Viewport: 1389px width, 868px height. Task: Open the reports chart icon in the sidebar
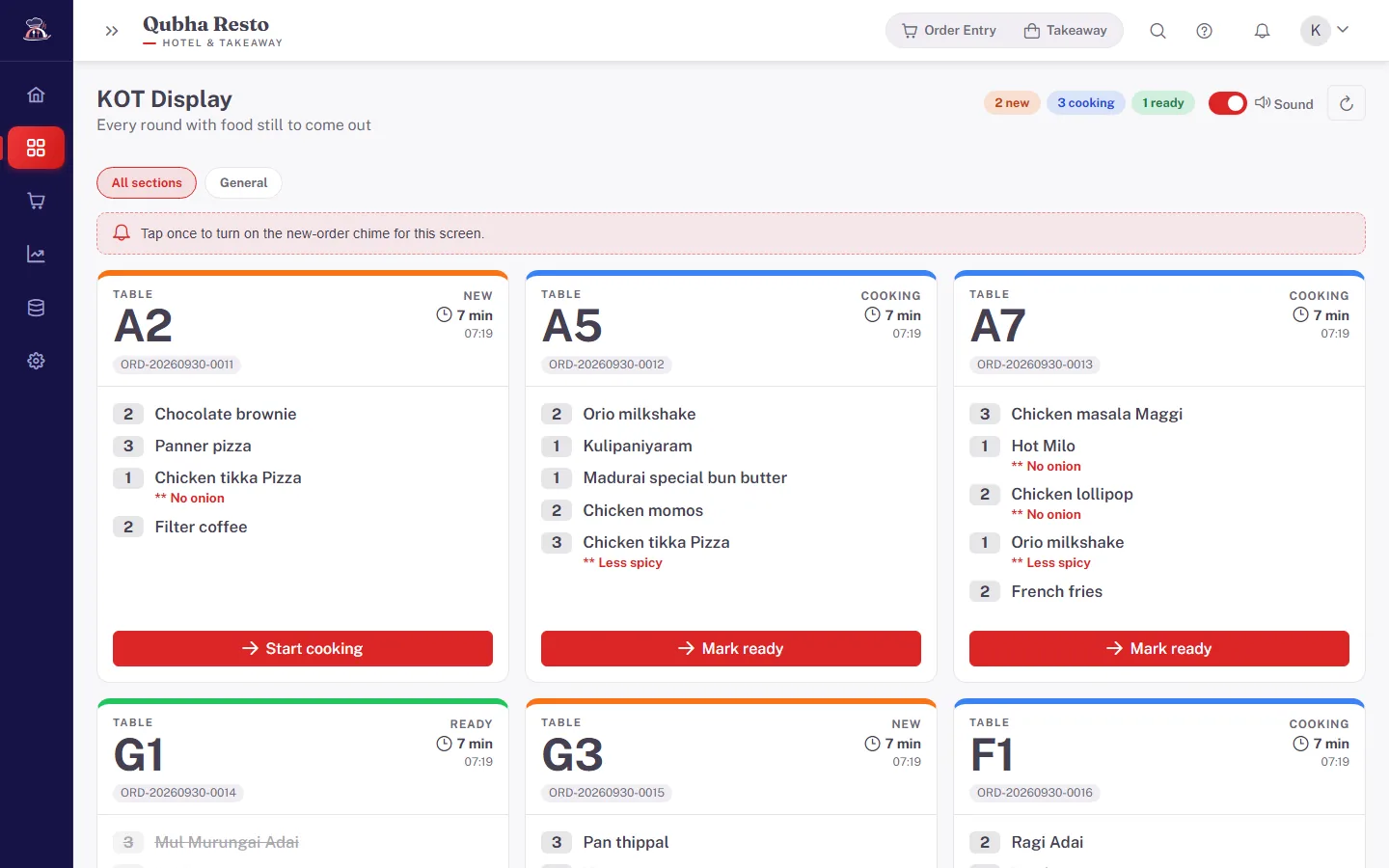point(36,255)
